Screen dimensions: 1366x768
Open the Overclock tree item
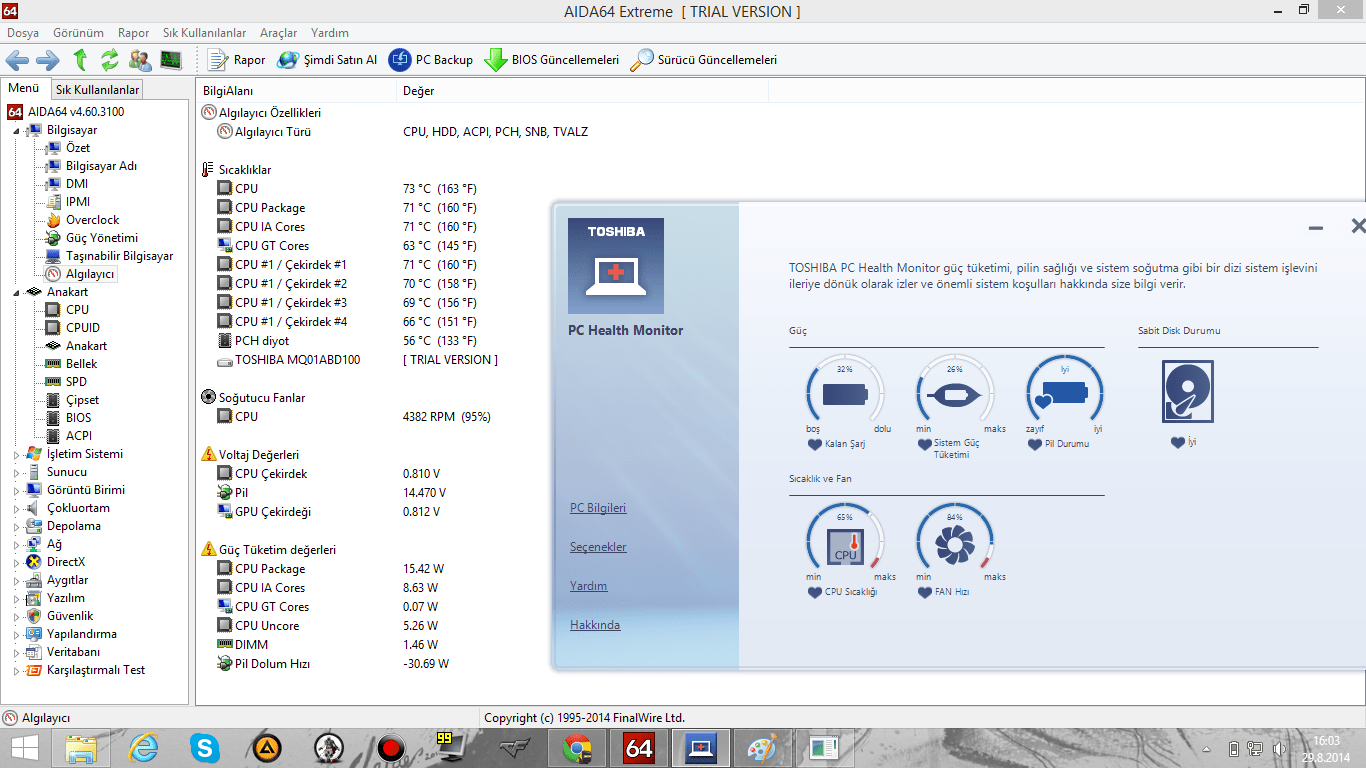coord(92,220)
